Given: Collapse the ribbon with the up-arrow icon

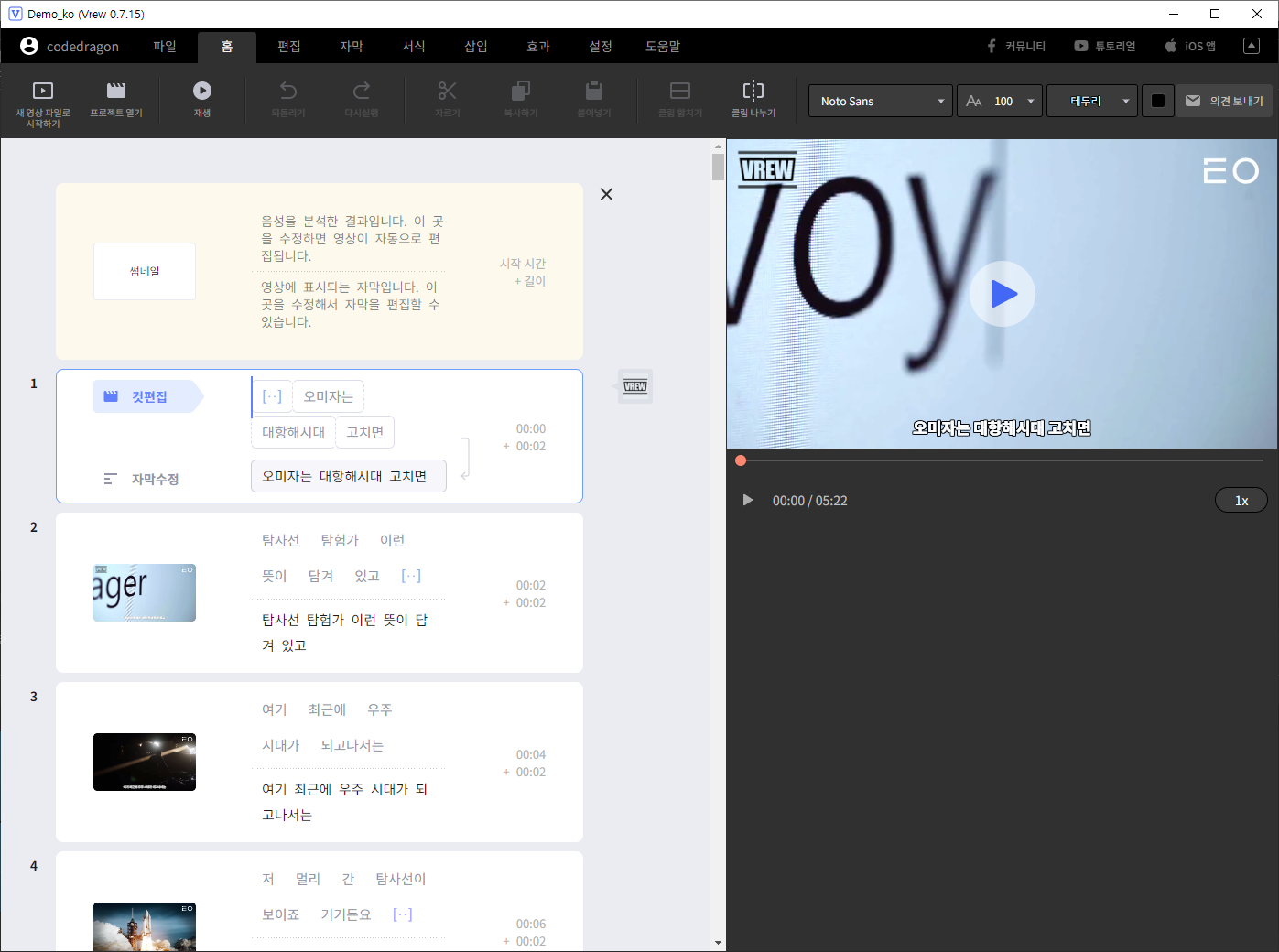Looking at the screenshot, I should 1252,46.
